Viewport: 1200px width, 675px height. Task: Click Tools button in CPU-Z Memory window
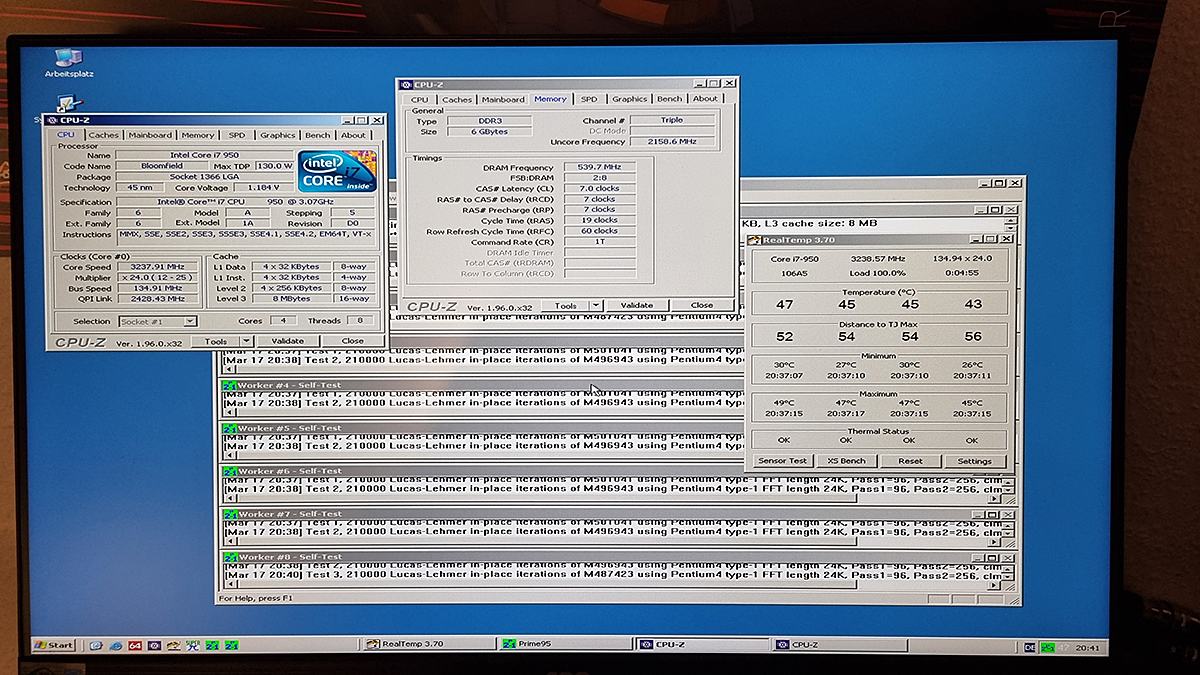point(566,305)
